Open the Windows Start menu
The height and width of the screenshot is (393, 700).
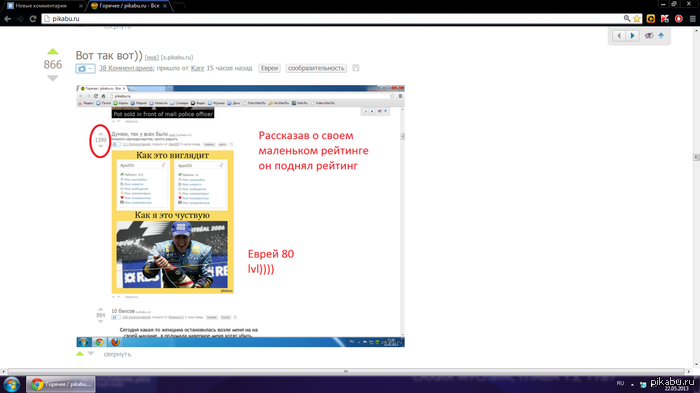coord(12,384)
